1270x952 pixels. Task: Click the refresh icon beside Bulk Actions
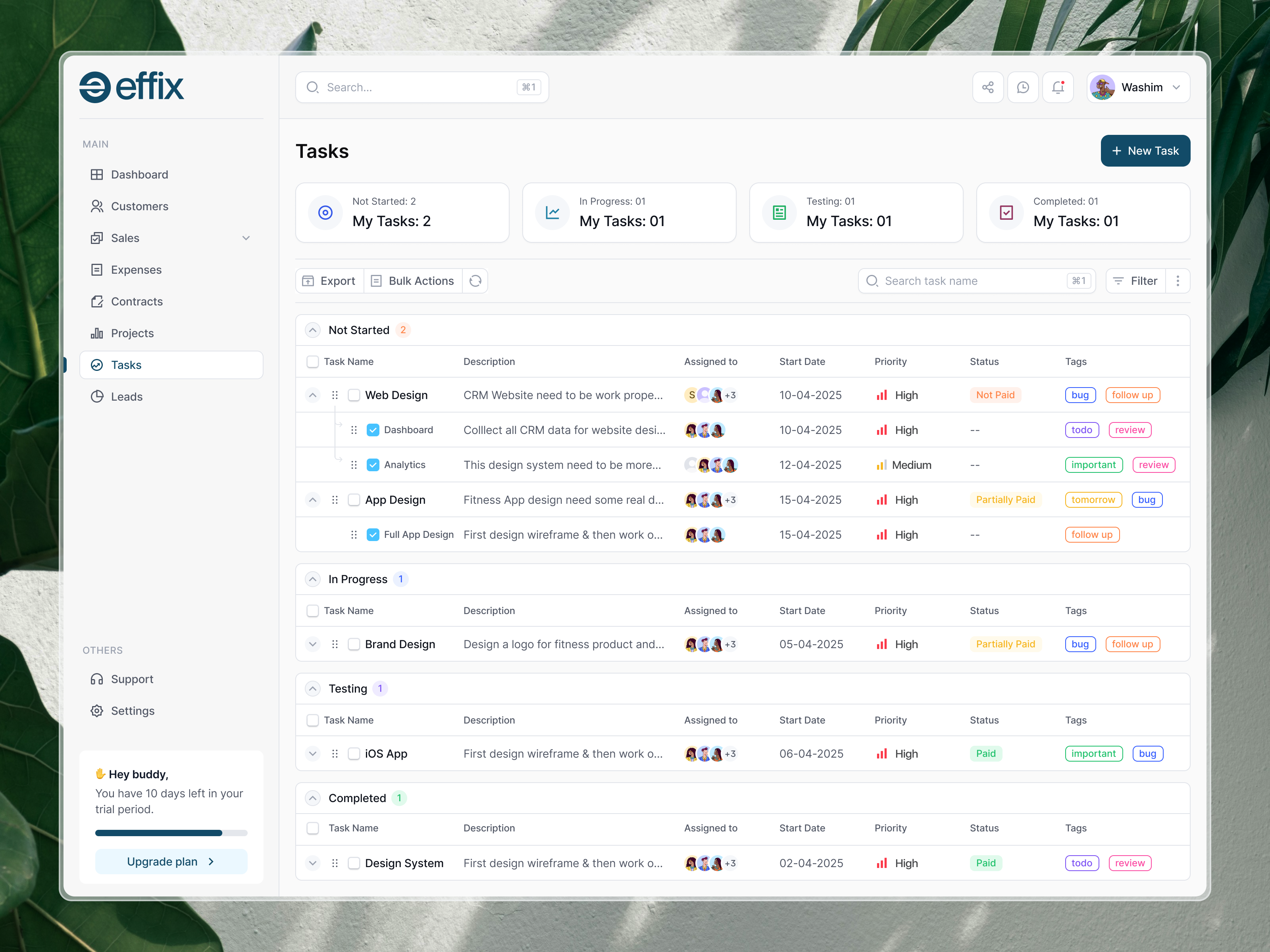(x=475, y=280)
